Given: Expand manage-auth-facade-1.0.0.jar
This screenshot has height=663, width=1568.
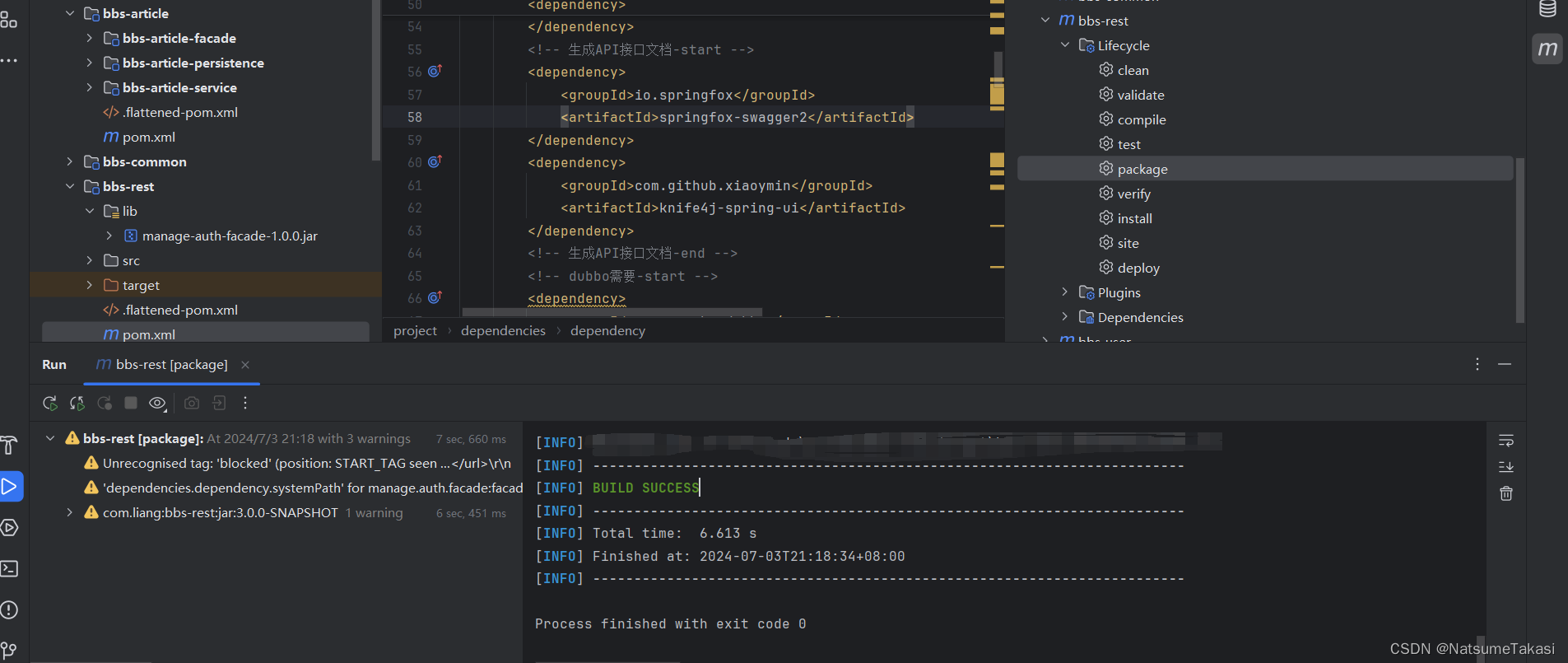Looking at the screenshot, I should [109, 236].
